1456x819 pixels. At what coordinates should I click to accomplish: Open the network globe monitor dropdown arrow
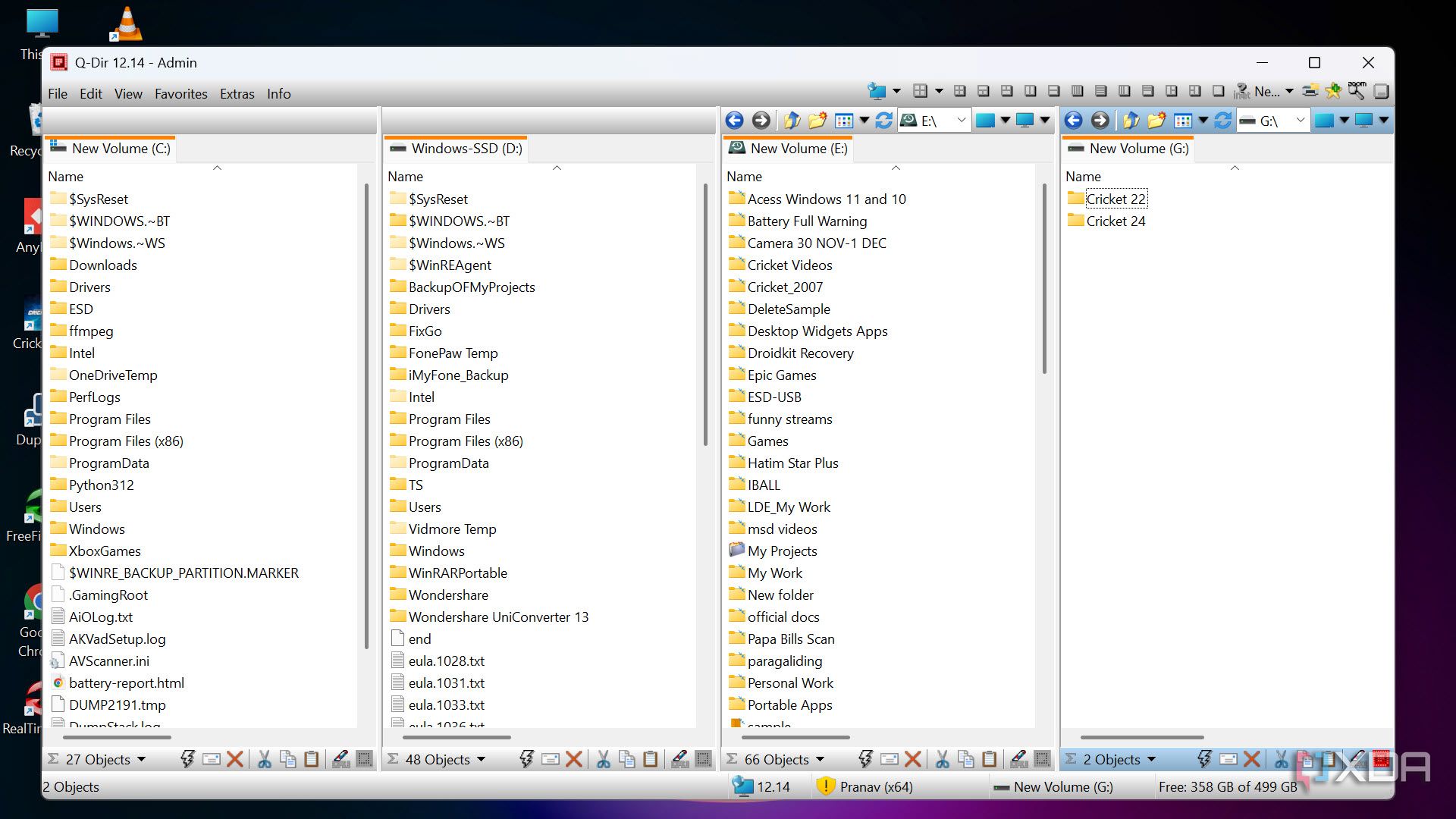(896, 91)
